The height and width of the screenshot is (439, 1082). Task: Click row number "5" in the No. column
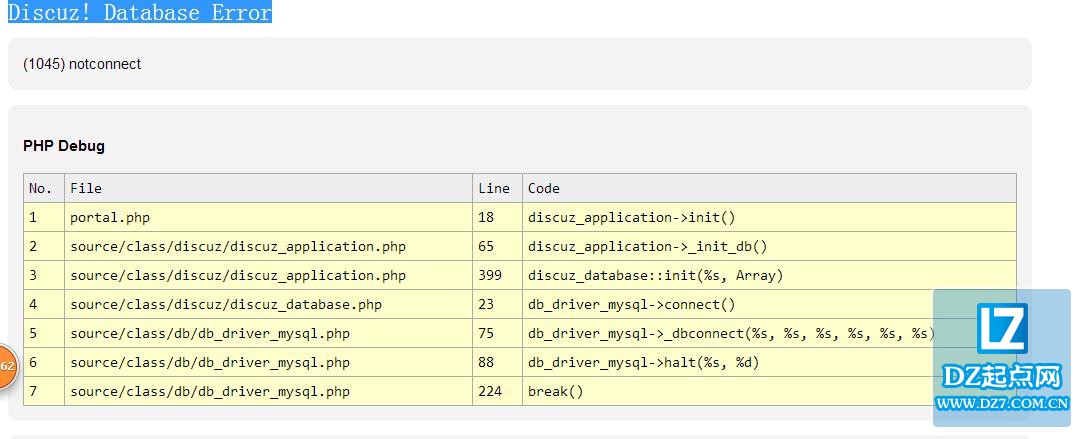(32, 333)
